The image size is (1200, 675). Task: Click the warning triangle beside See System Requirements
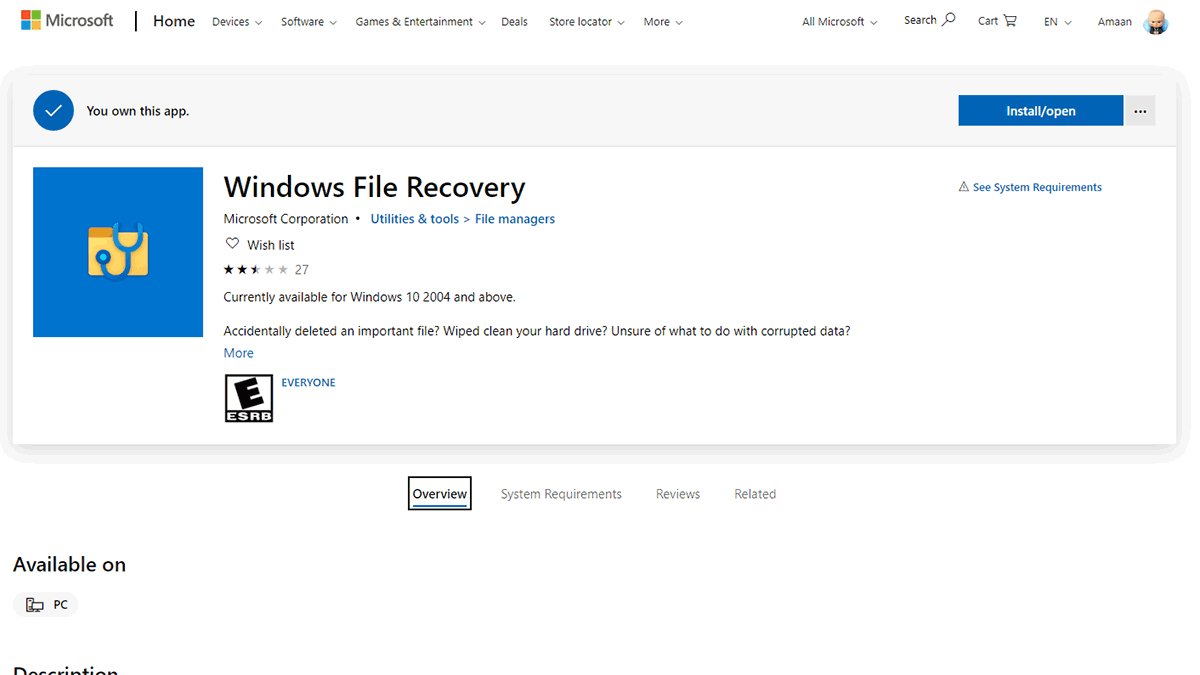963,186
